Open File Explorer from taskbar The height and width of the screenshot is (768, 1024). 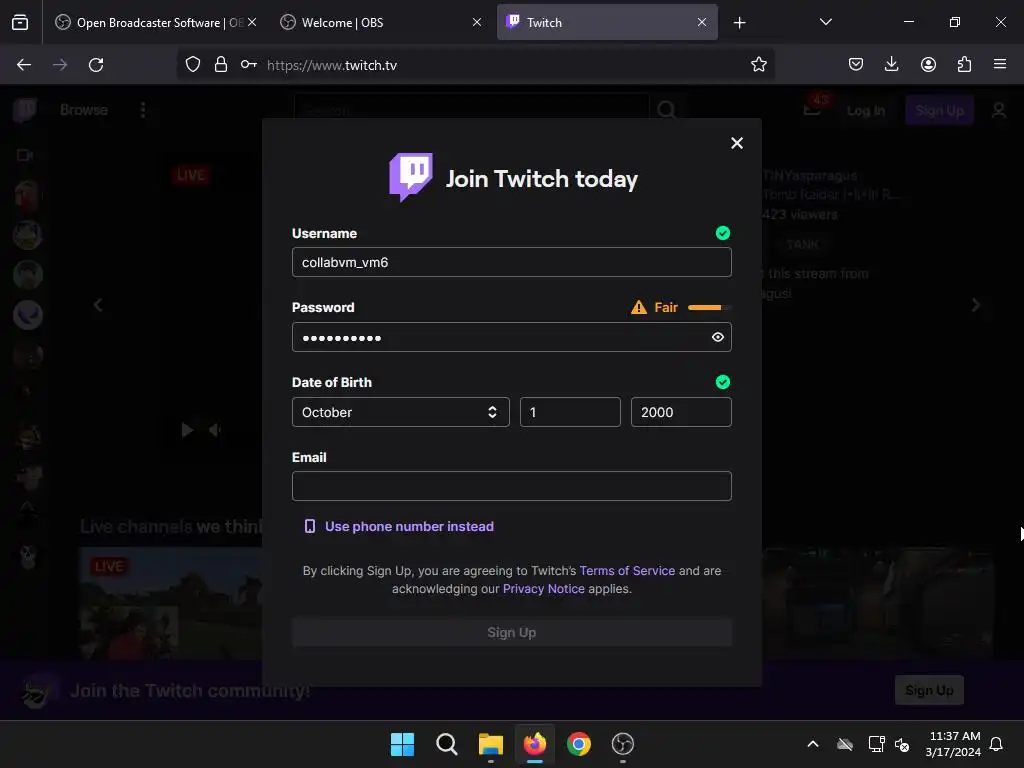pos(490,744)
